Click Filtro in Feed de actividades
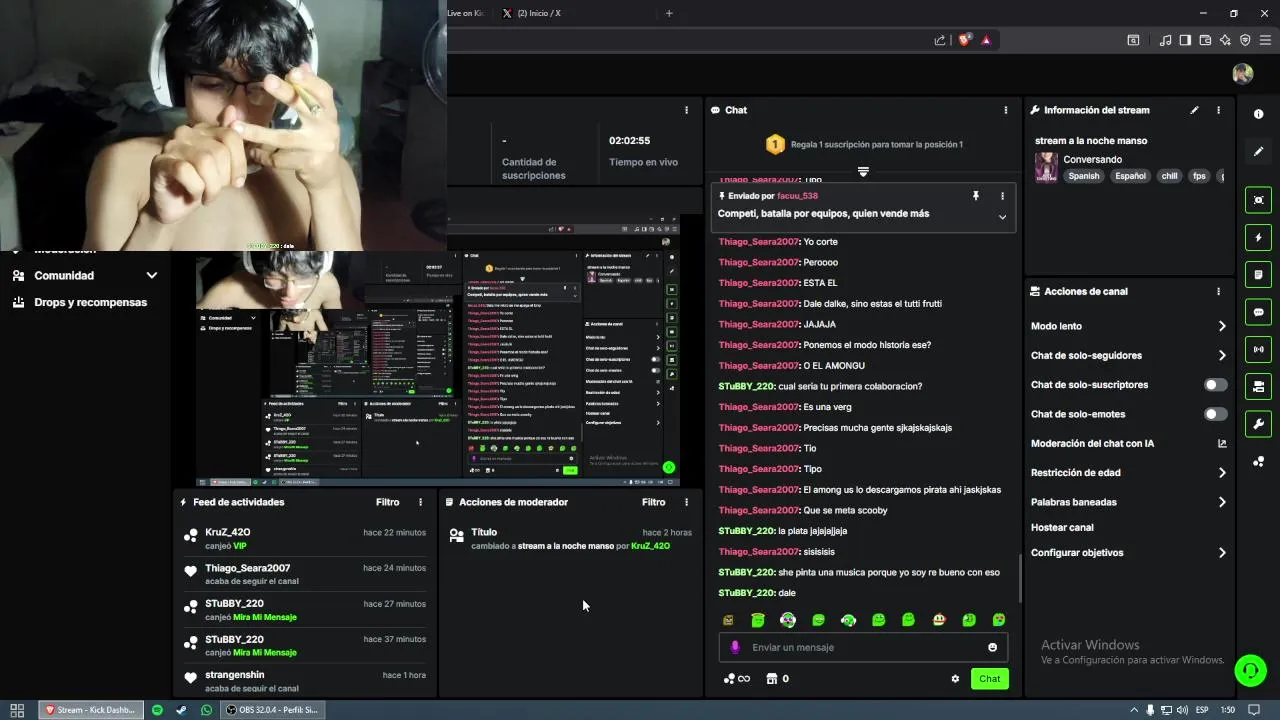The height and width of the screenshot is (720, 1280). 387,502
